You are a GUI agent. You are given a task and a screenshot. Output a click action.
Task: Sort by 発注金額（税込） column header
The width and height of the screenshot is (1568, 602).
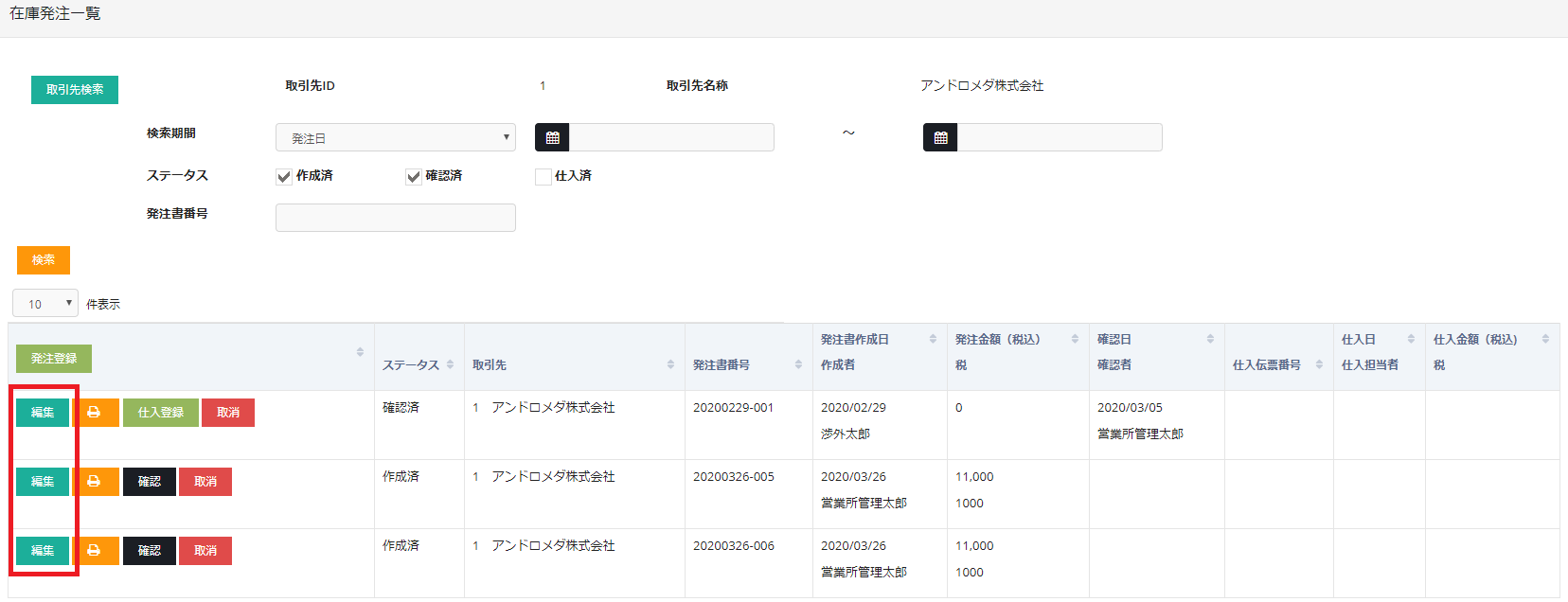(997, 340)
